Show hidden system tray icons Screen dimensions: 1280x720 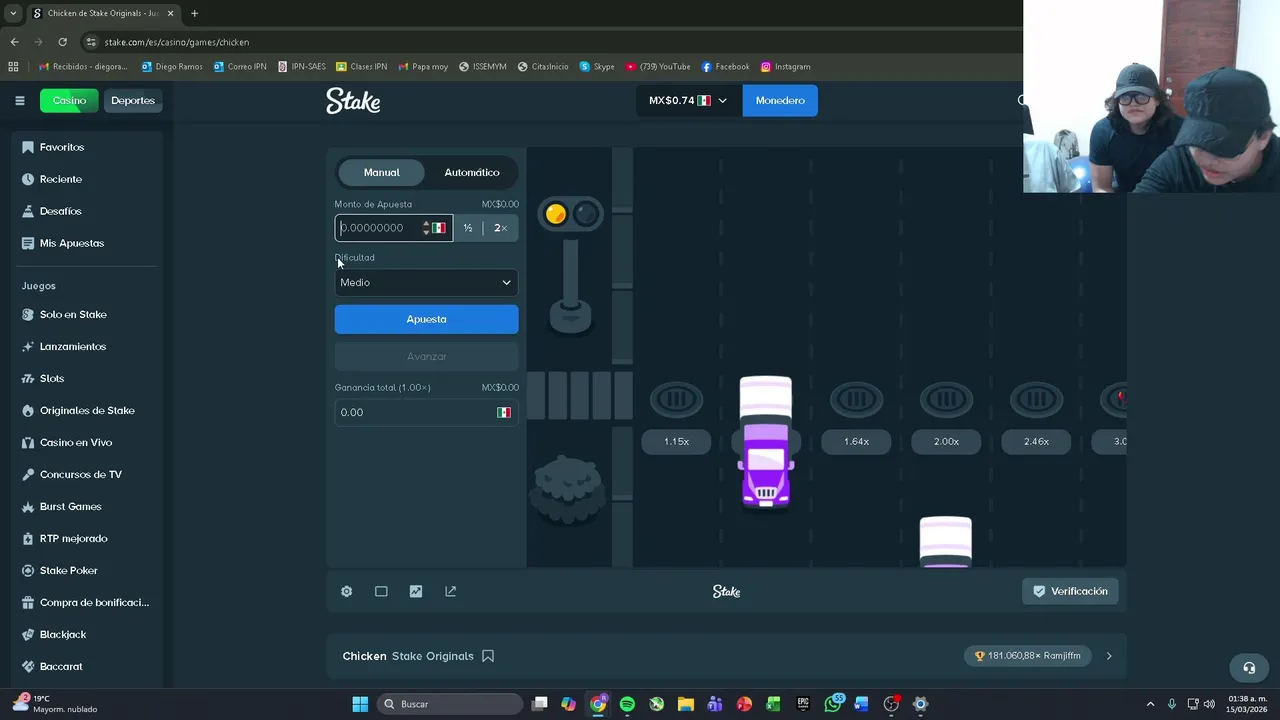(x=1150, y=704)
